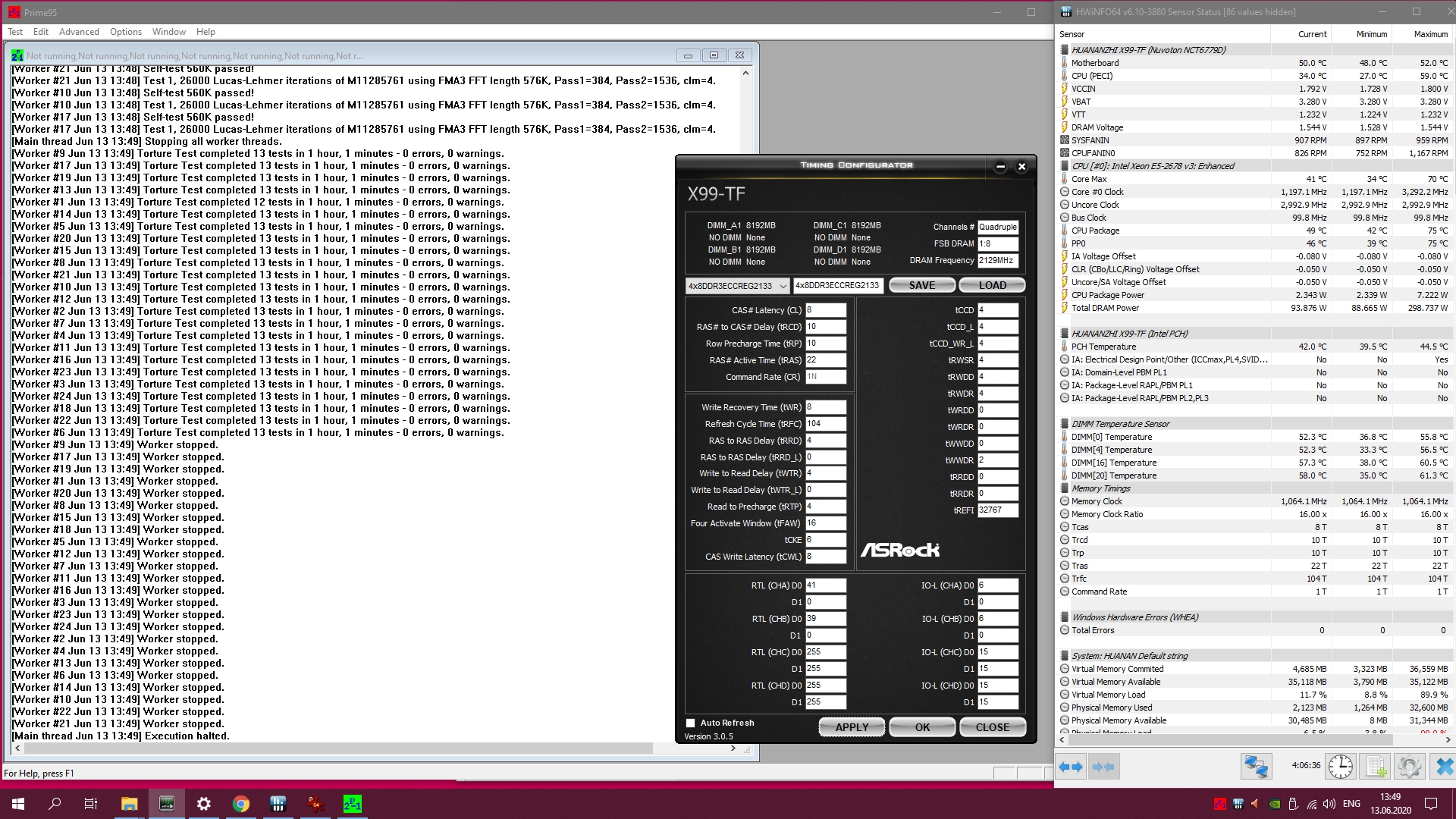Click HWiNFO log file sheet icon
The height and width of the screenshot is (819, 1456).
pyautogui.click(x=1376, y=767)
